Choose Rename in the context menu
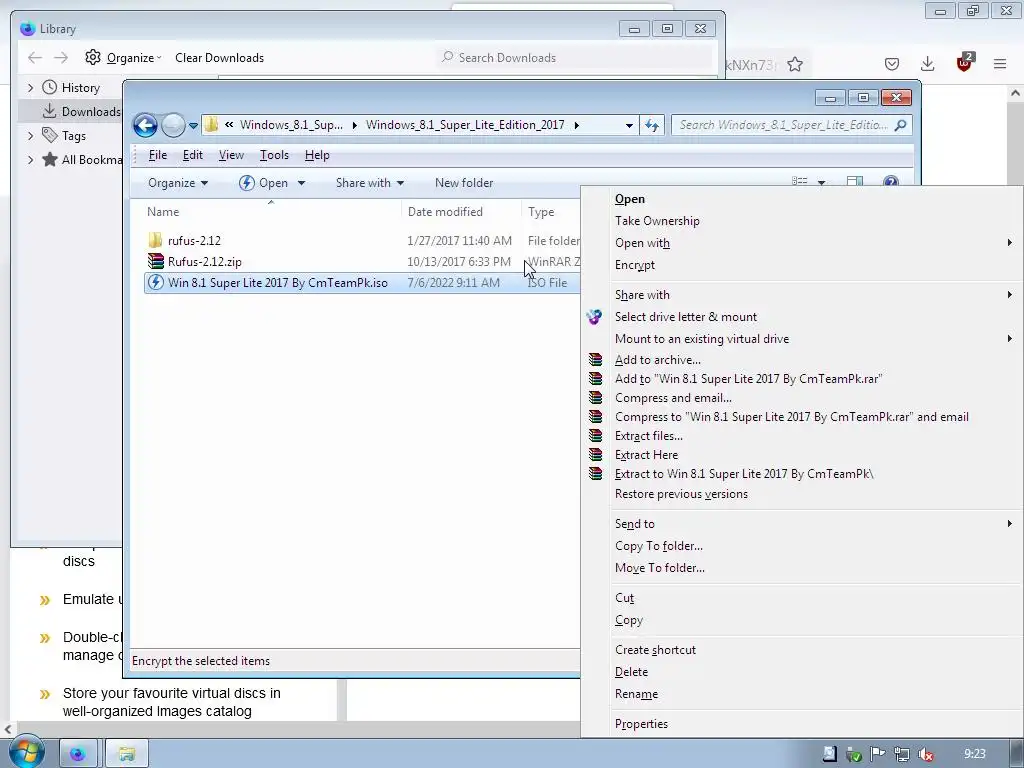 [636, 694]
